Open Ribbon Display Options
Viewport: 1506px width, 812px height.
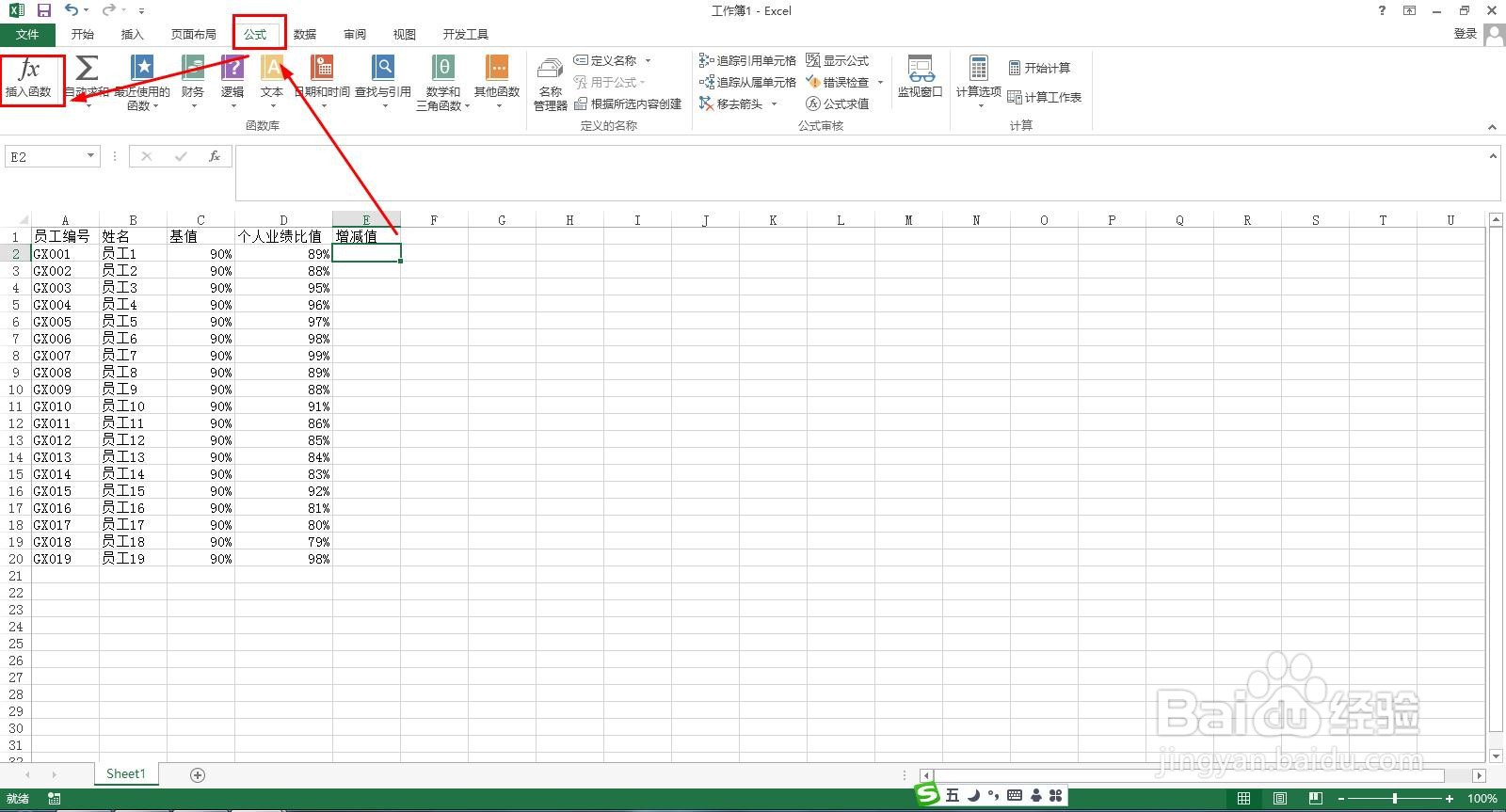[1409, 10]
